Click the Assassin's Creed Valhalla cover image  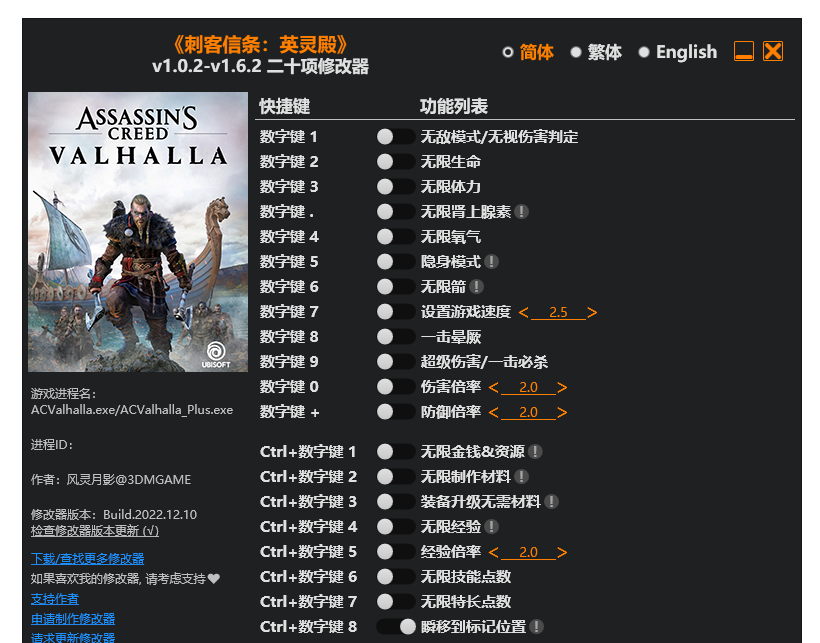(138, 232)
